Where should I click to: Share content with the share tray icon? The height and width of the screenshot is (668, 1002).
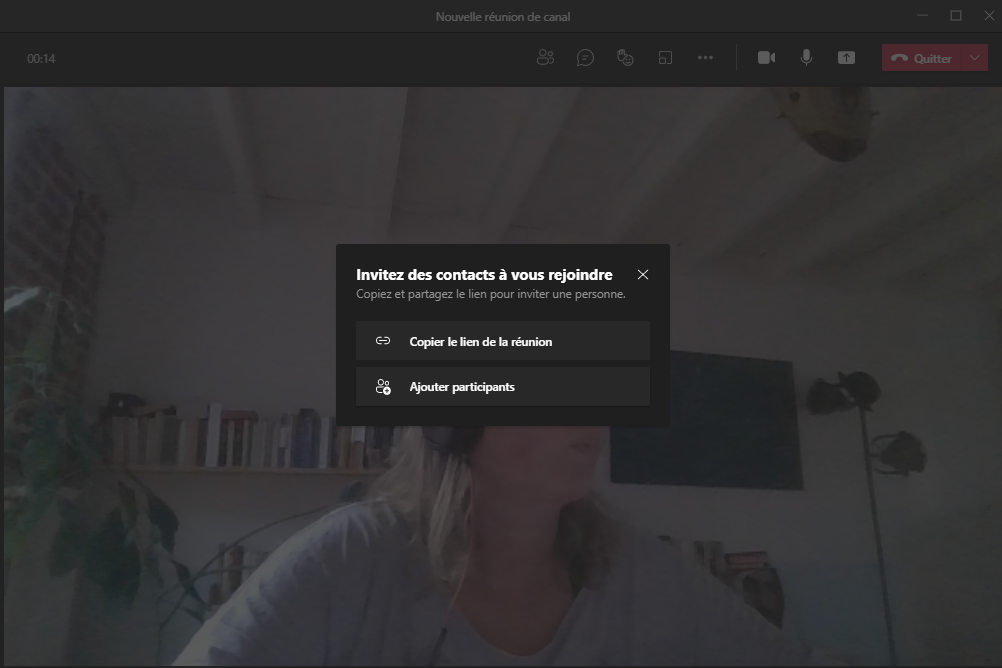coord(846,58)
